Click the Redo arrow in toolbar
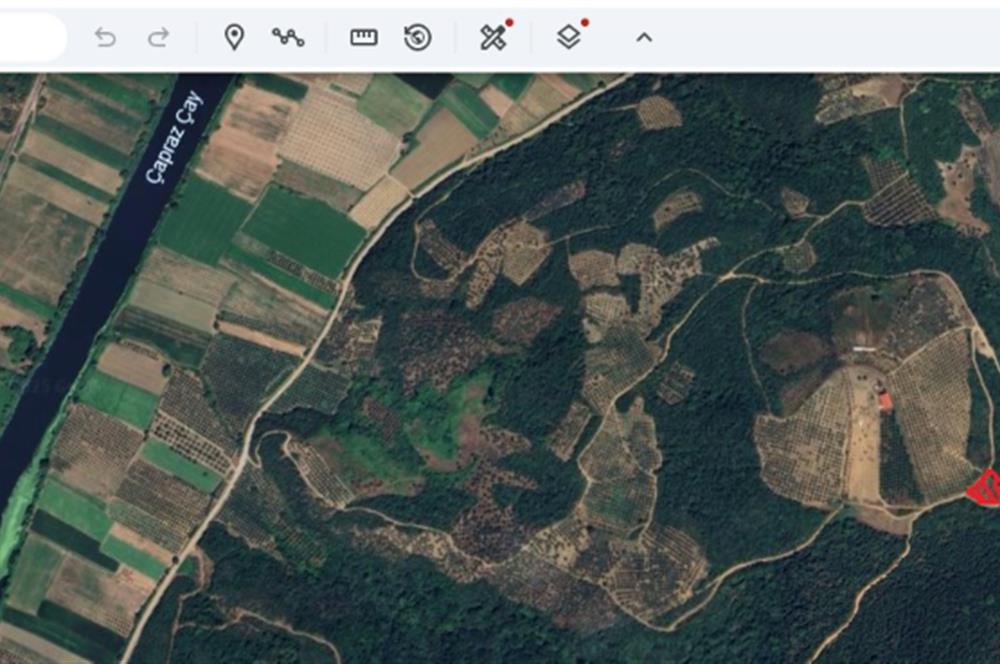 pos(158,38)
